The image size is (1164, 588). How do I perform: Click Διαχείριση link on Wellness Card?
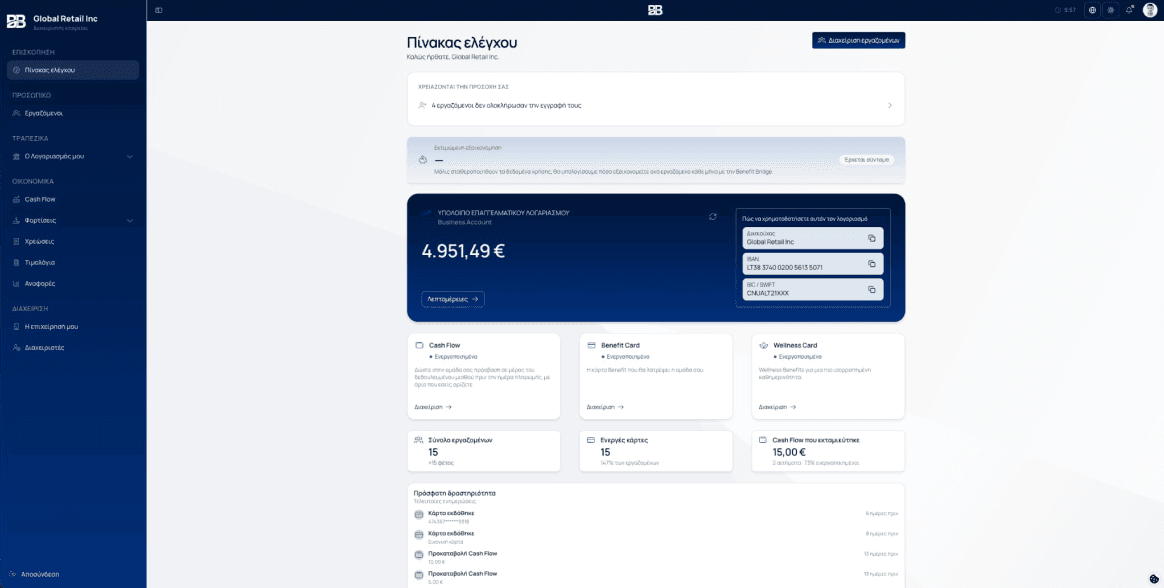pyautogui.click(x=777, y=407)
